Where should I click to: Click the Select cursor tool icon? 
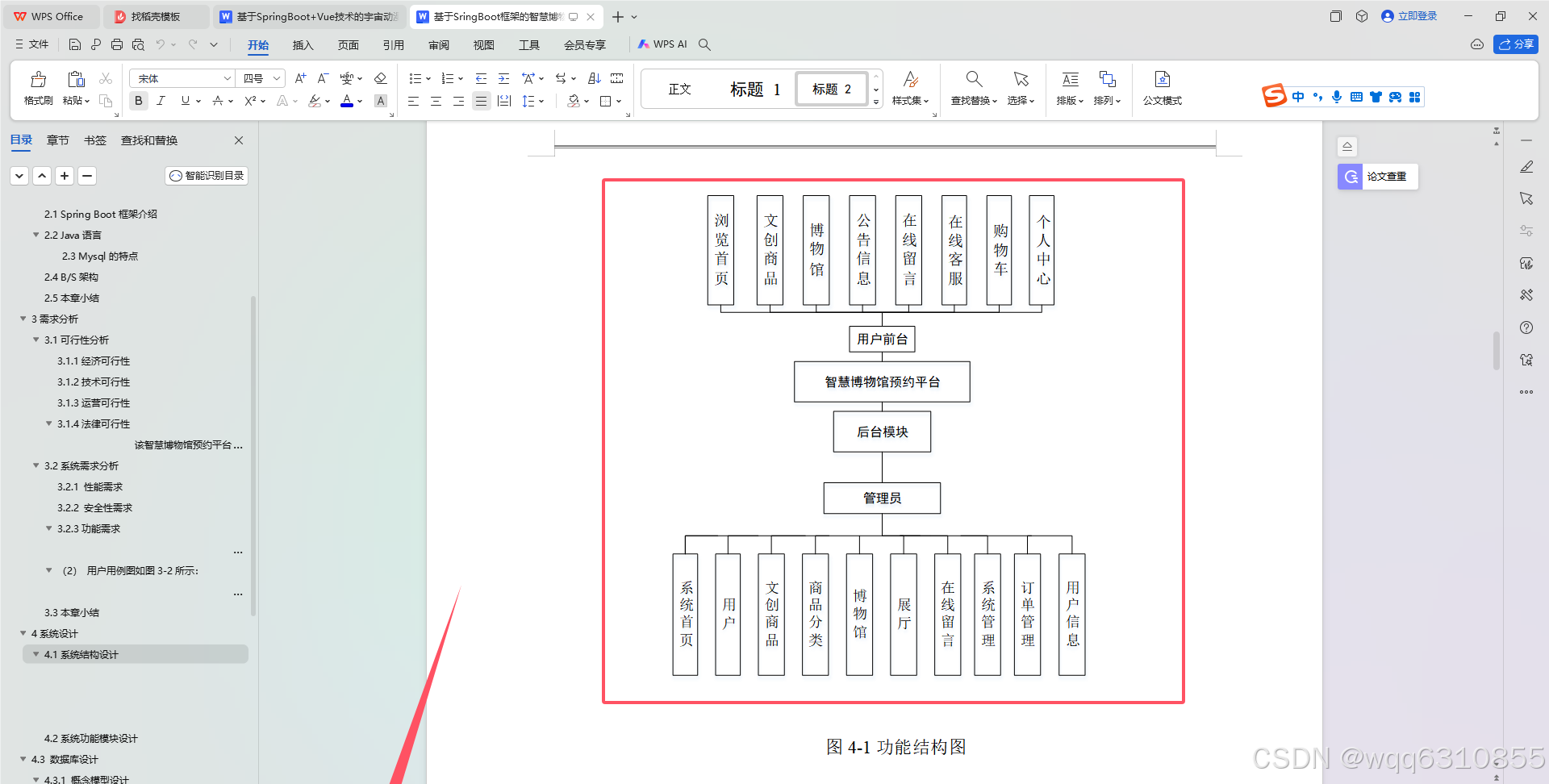pyautogui.click(x=1021, y=79)
